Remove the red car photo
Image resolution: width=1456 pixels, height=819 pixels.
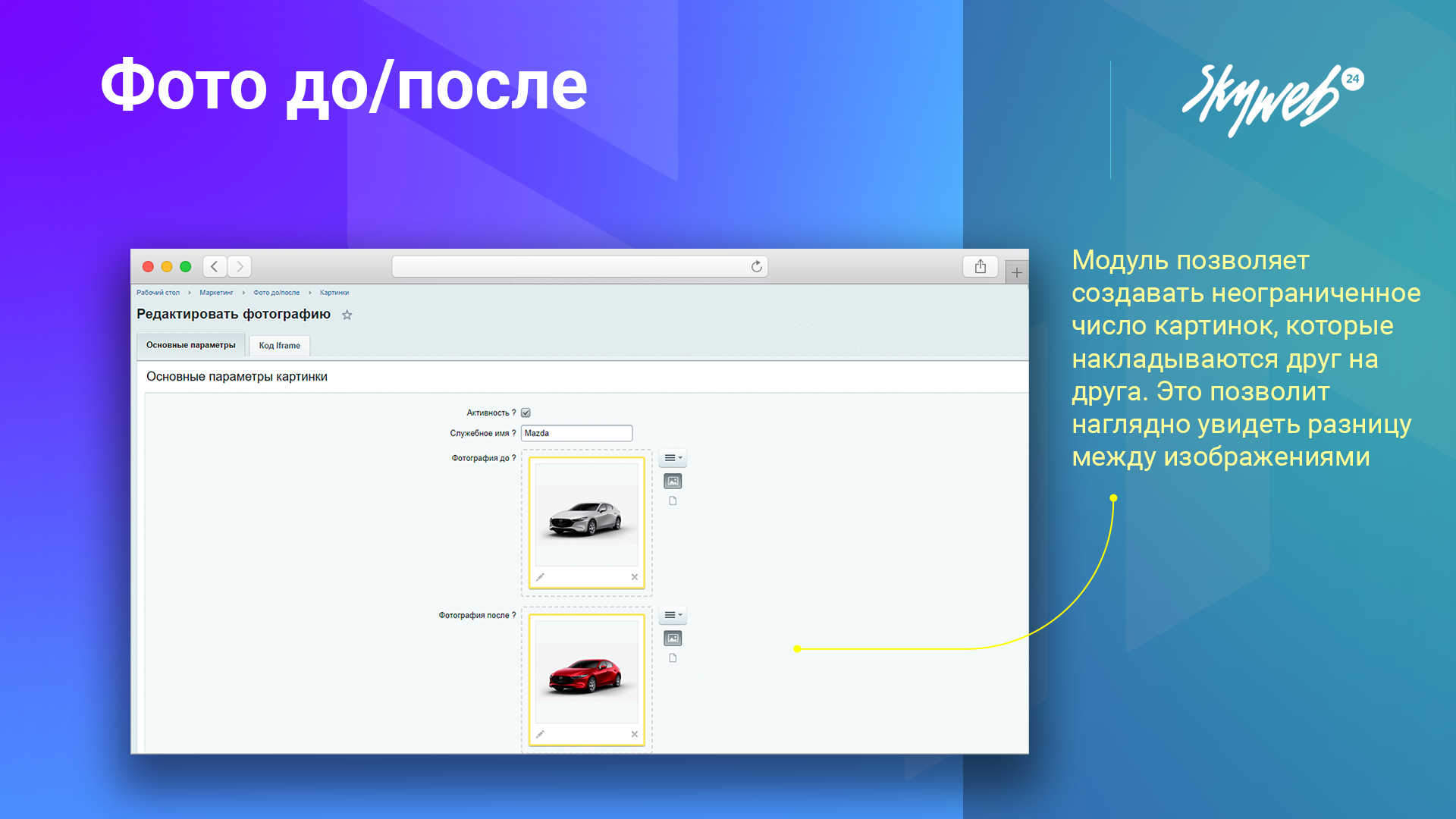(x=635, y=734)
